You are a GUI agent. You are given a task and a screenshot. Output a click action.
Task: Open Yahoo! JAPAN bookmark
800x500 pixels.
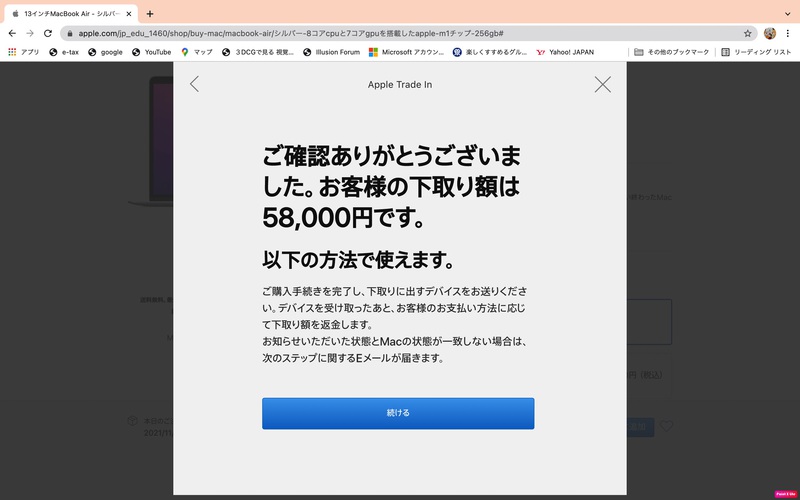tap(565, 52)
